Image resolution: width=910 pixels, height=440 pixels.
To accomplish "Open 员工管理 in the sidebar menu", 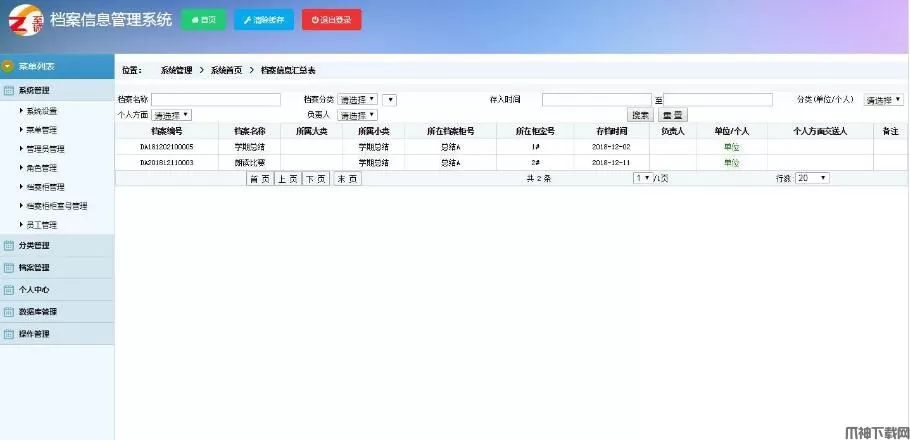I will 41,225.
